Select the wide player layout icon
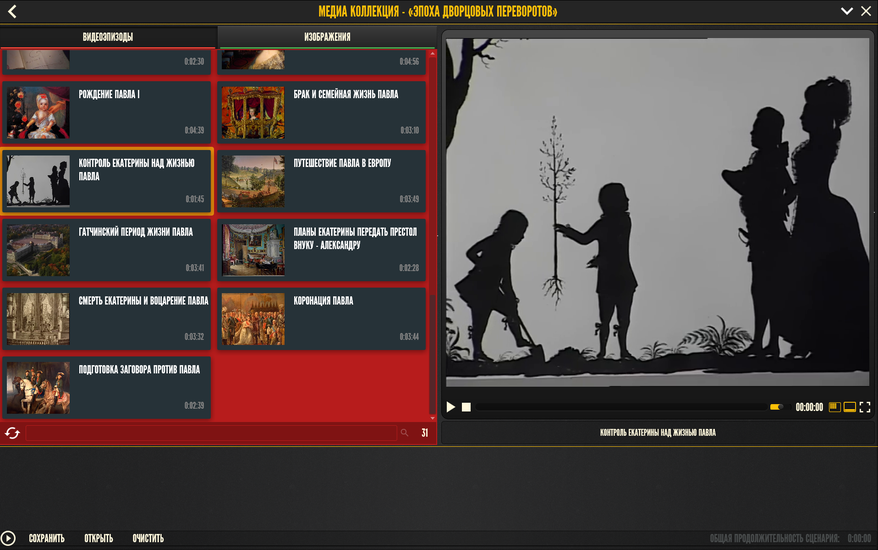This screenshot has height=550, width=878. point(850,407)
